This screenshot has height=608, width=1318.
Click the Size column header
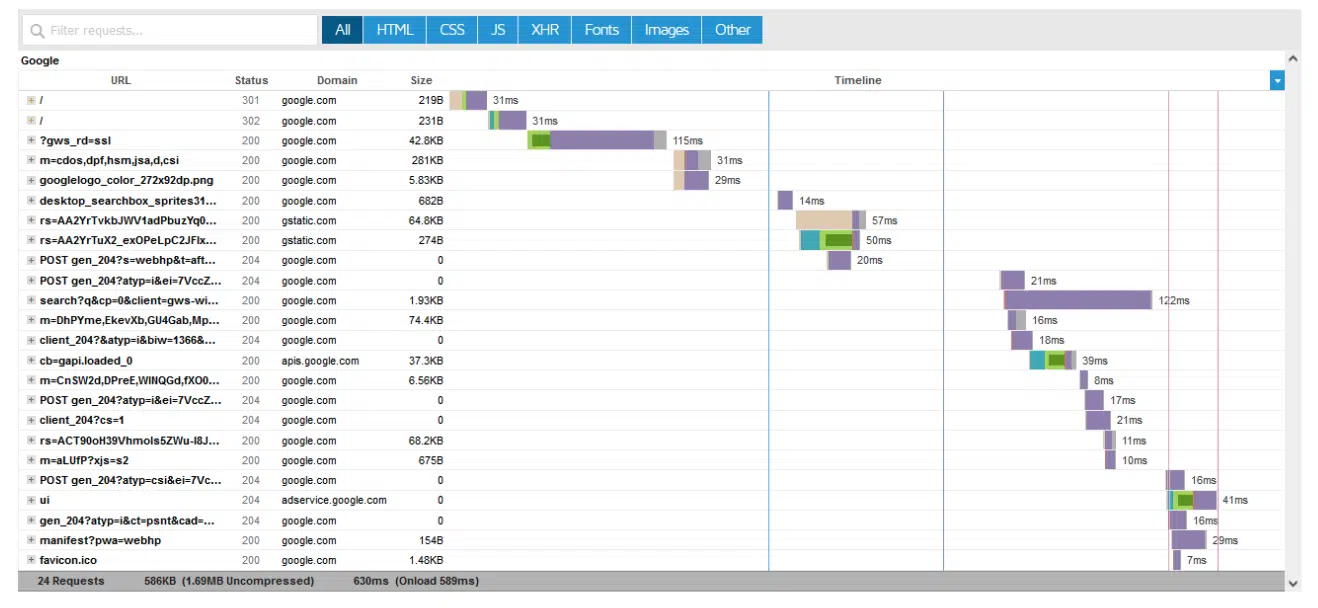pos(421,80)
